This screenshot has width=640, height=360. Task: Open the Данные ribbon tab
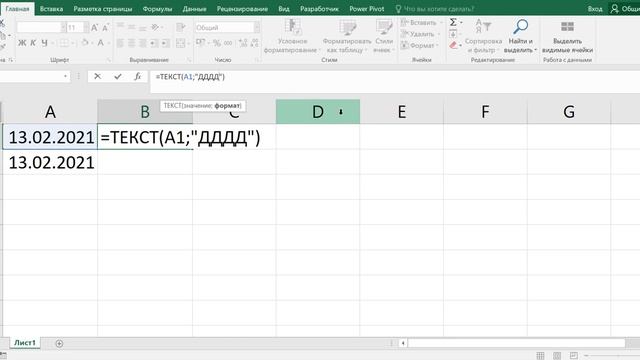click(x=194, y=9)
